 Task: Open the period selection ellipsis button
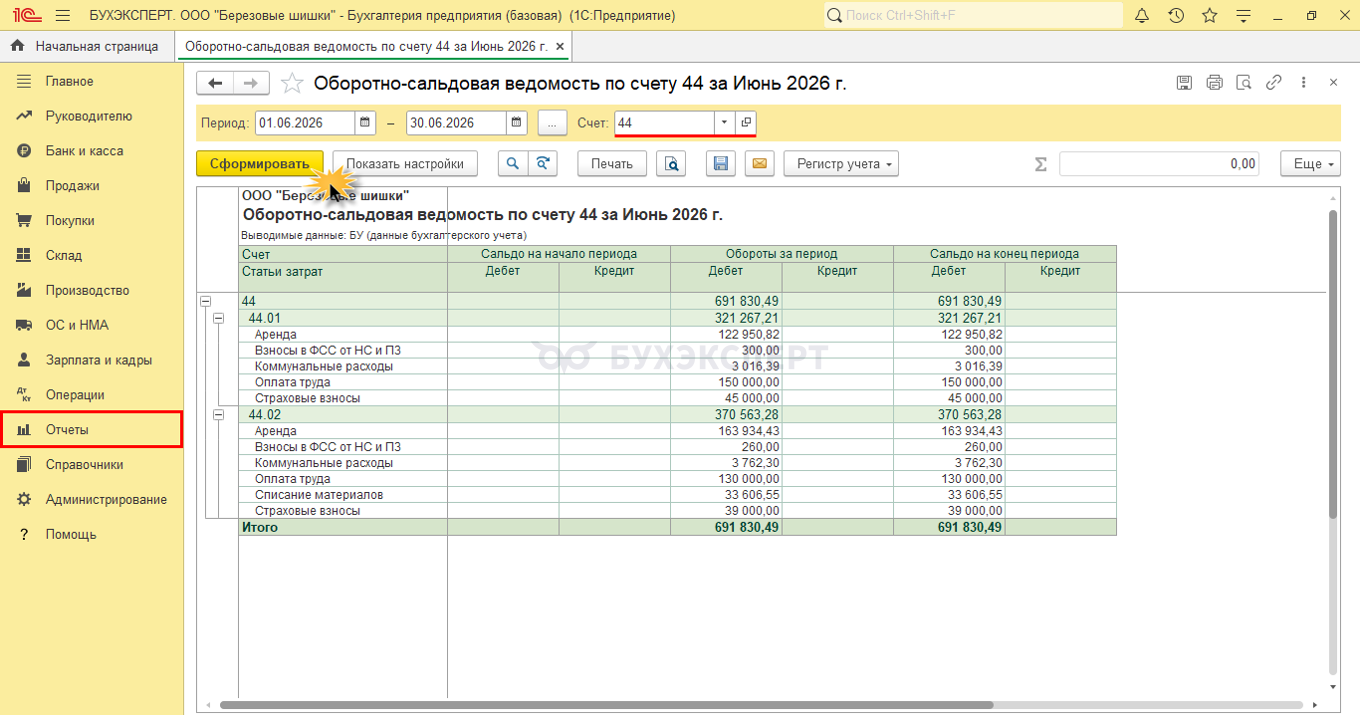(553, 123)
